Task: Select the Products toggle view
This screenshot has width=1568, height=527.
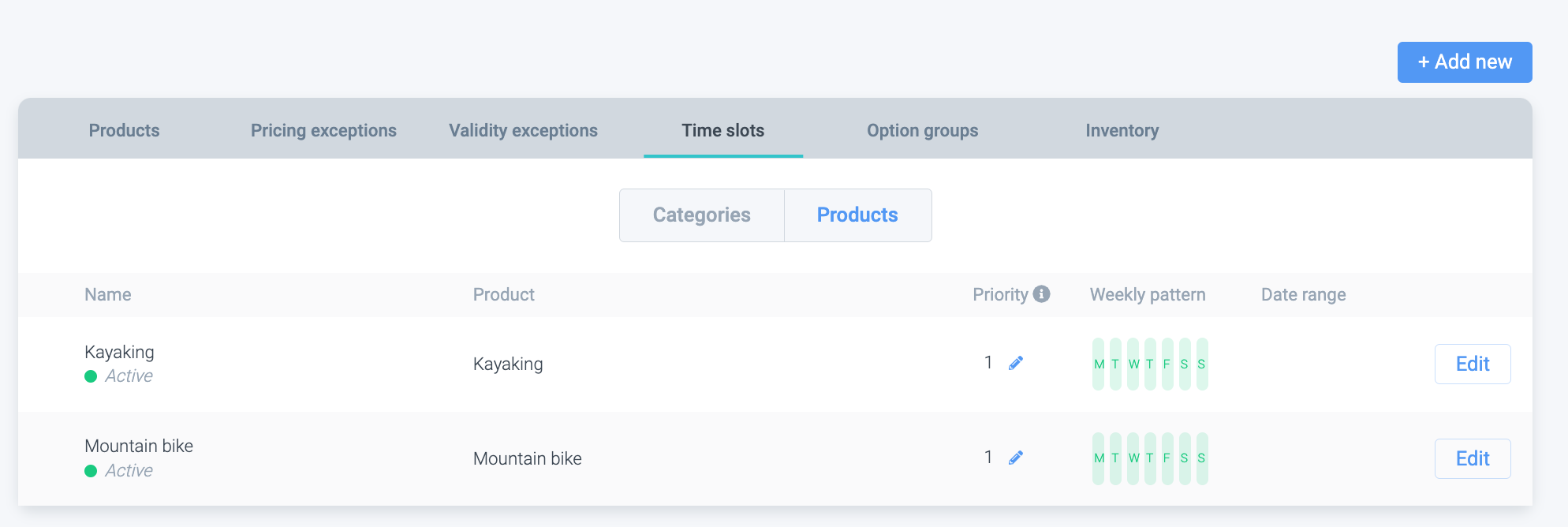Action: click(x=857, y=215)
